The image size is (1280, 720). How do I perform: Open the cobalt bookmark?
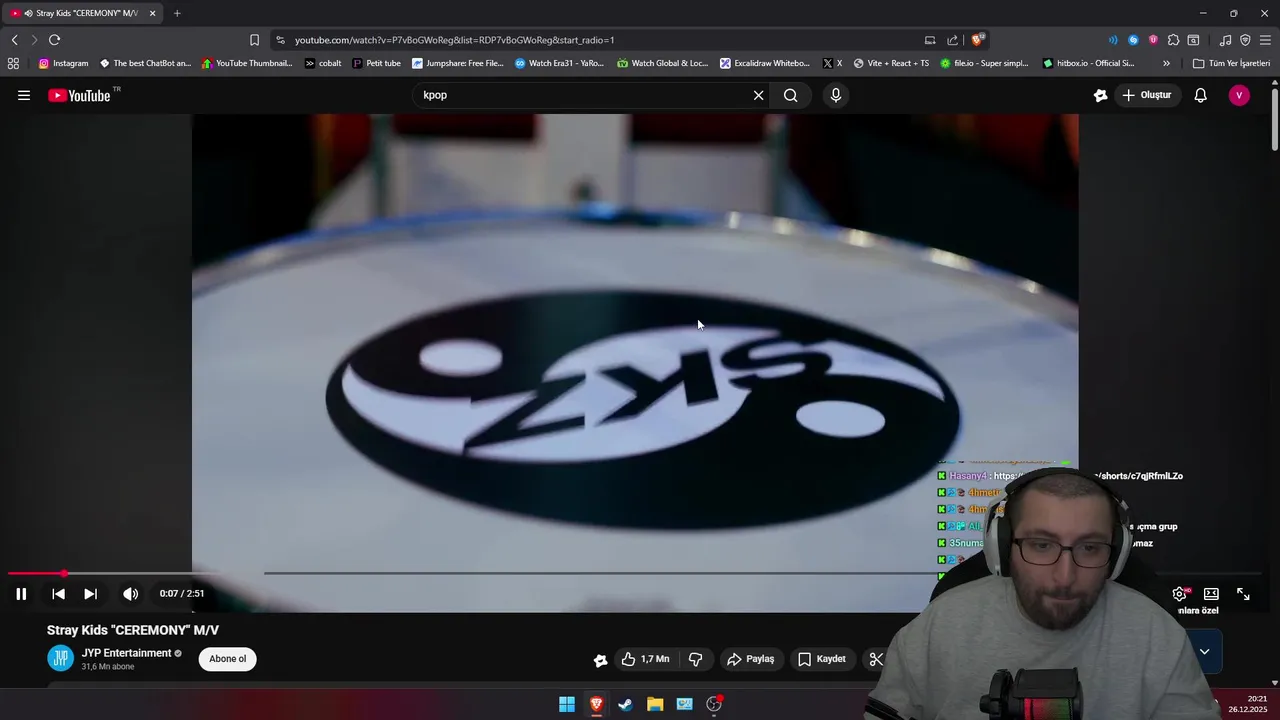(x=323, y=63)
